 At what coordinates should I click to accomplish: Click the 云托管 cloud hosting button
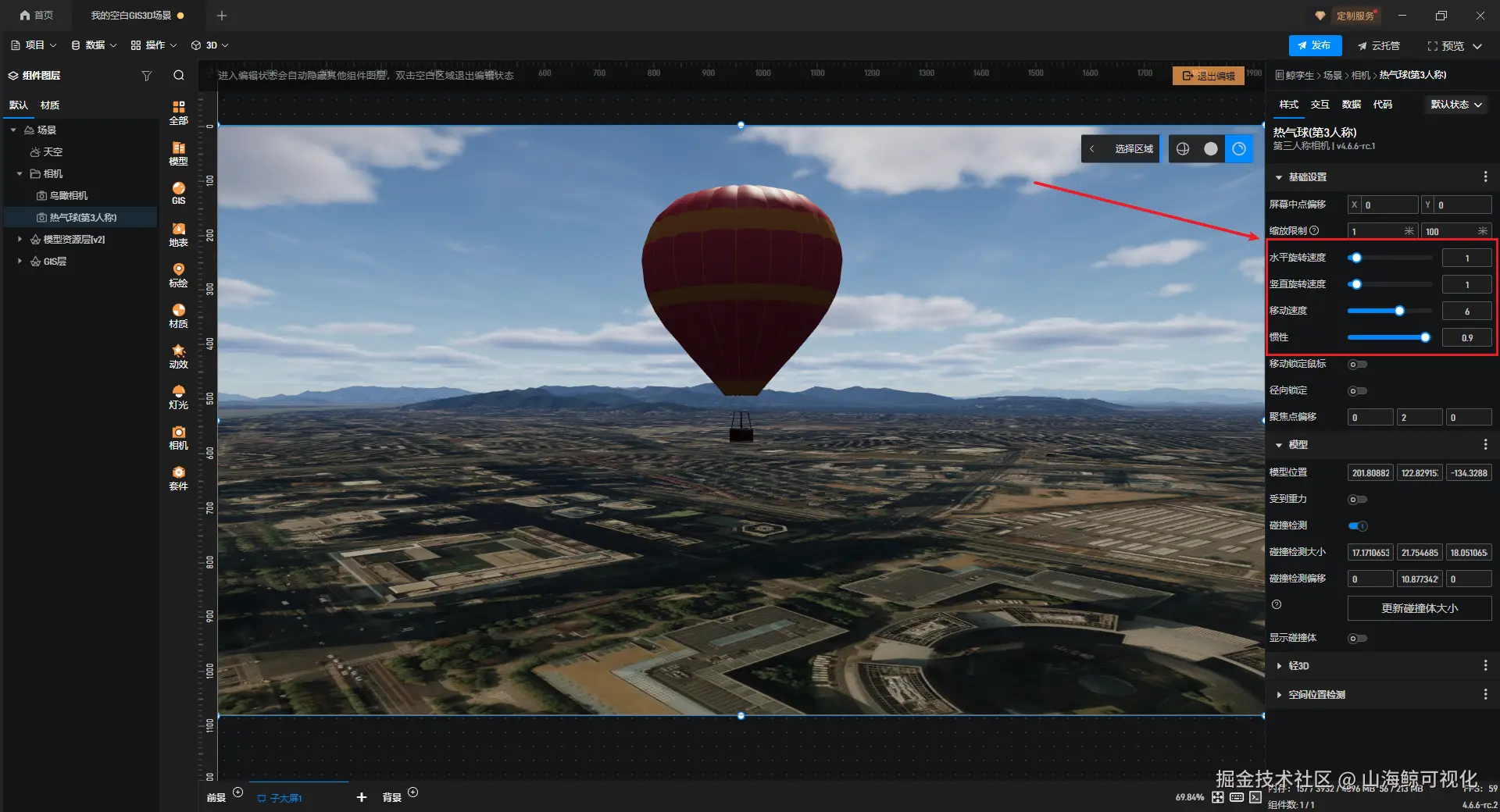[x=1379, y=45]
